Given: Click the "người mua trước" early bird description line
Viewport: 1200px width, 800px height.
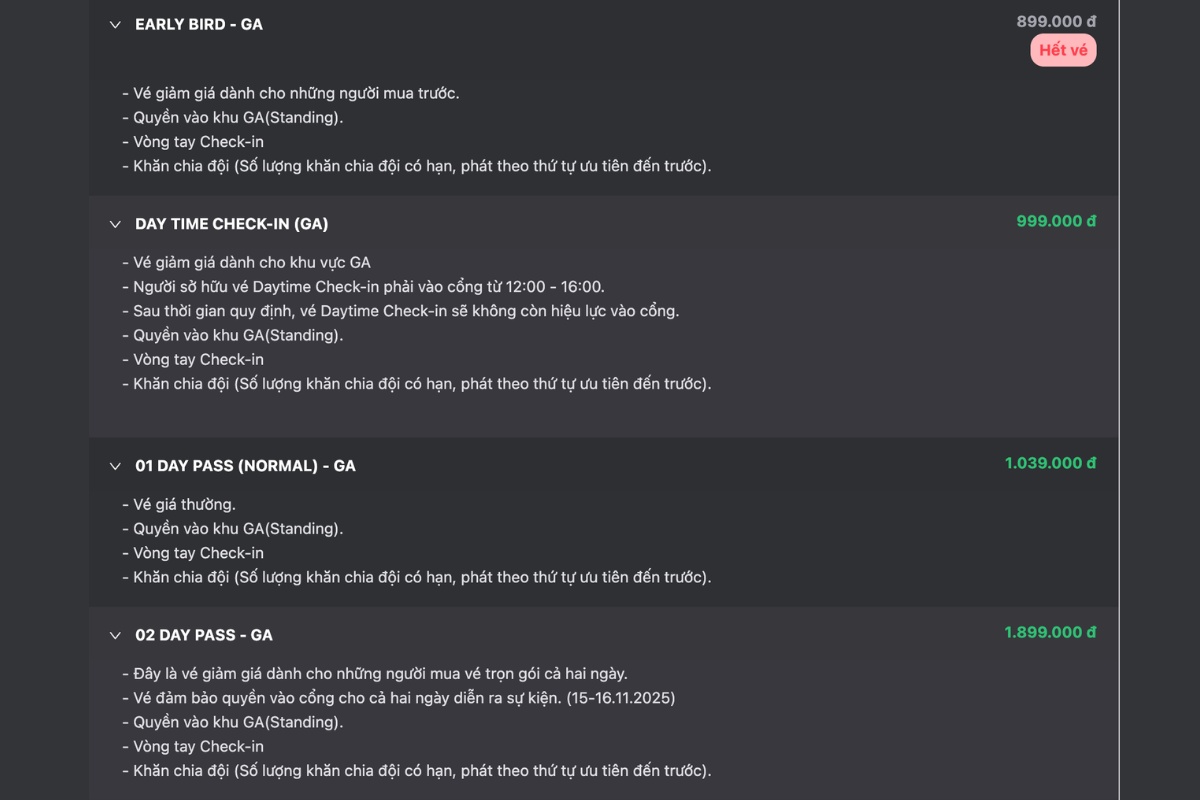Looking at the screenshot, I should [x=291, y=93].
